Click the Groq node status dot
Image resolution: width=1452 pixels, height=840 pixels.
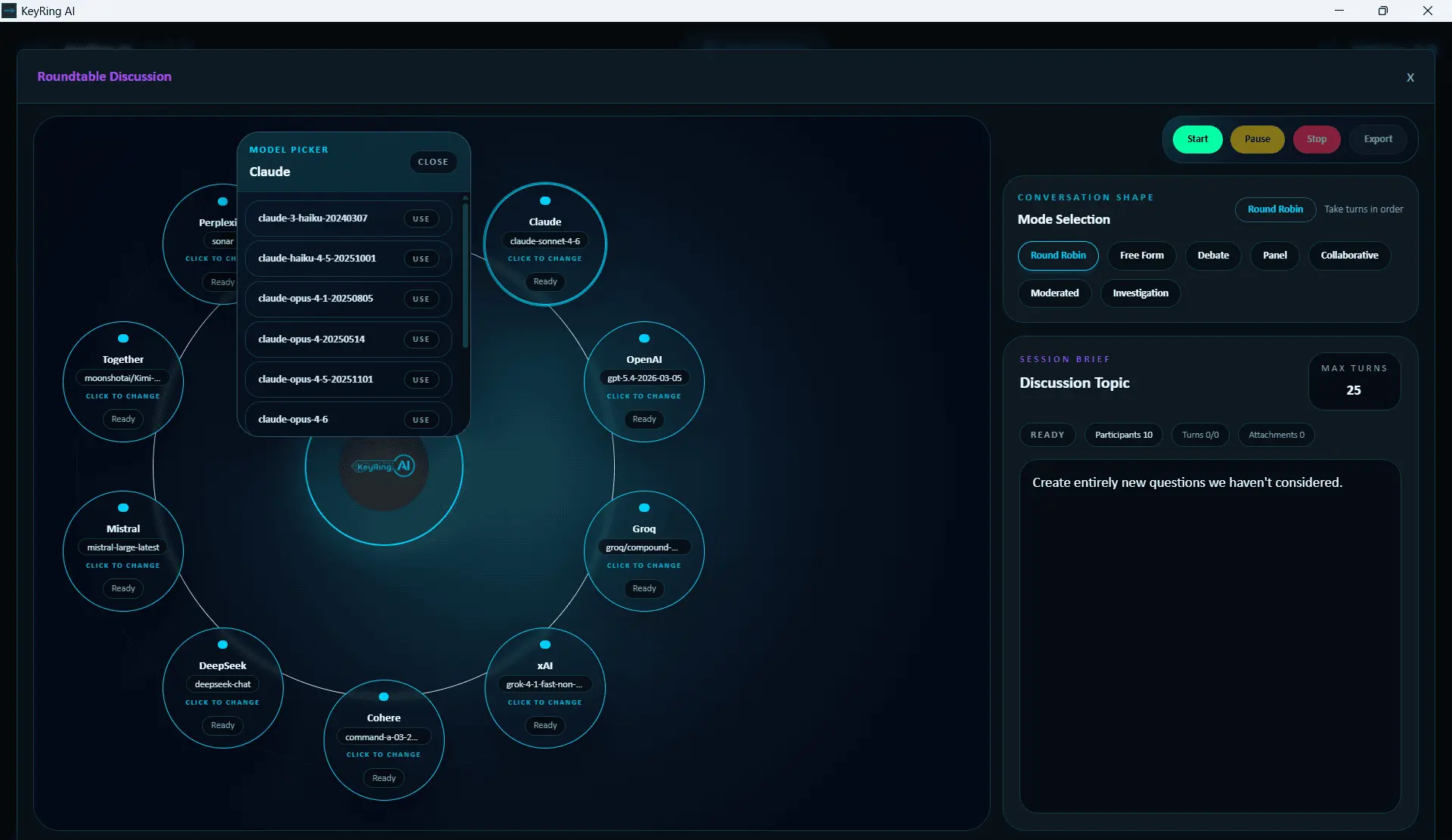[x=644, y=508]
